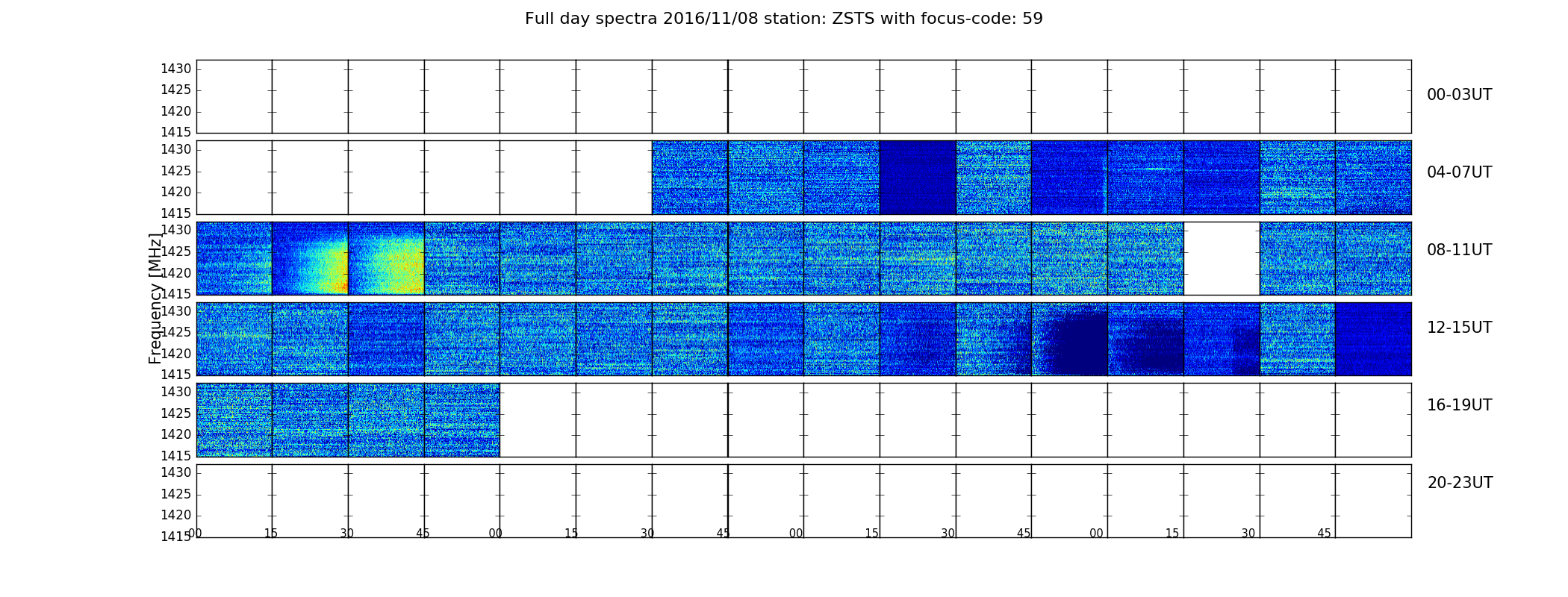Viewport: 1568px width, 597px height.
Task: Click the first spectrum panel of the 08-11UT row
Action: click(x=234, y=258)
